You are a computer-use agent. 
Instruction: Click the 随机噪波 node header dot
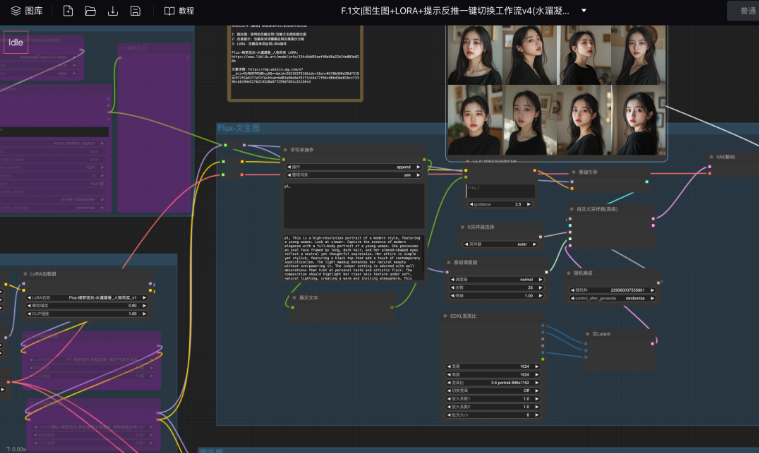[569, 273]
